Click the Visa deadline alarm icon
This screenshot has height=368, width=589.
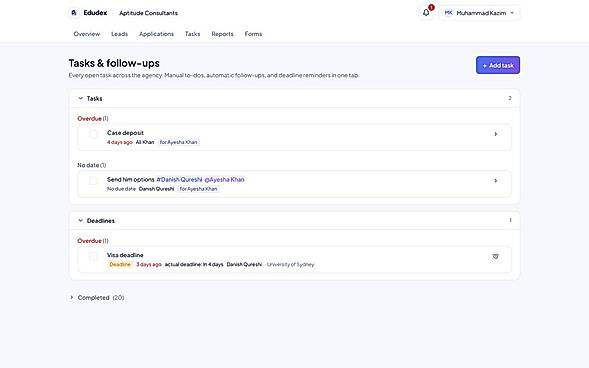(x=495, y=256)
